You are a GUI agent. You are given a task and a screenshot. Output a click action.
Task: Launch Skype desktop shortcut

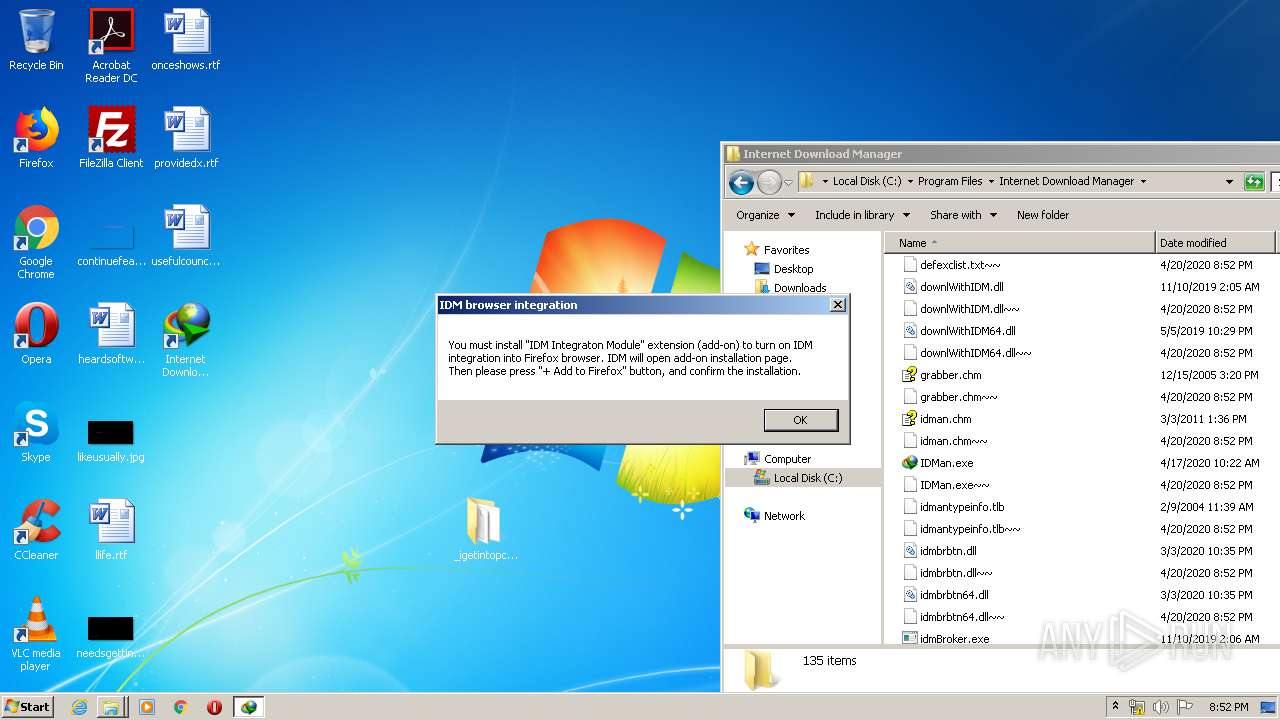click(x=36, y=432)
